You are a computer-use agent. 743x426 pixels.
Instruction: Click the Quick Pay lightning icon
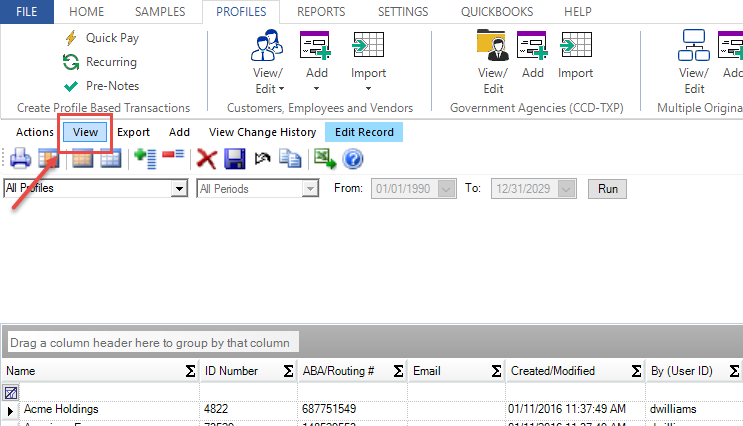[x=71, y=38]
